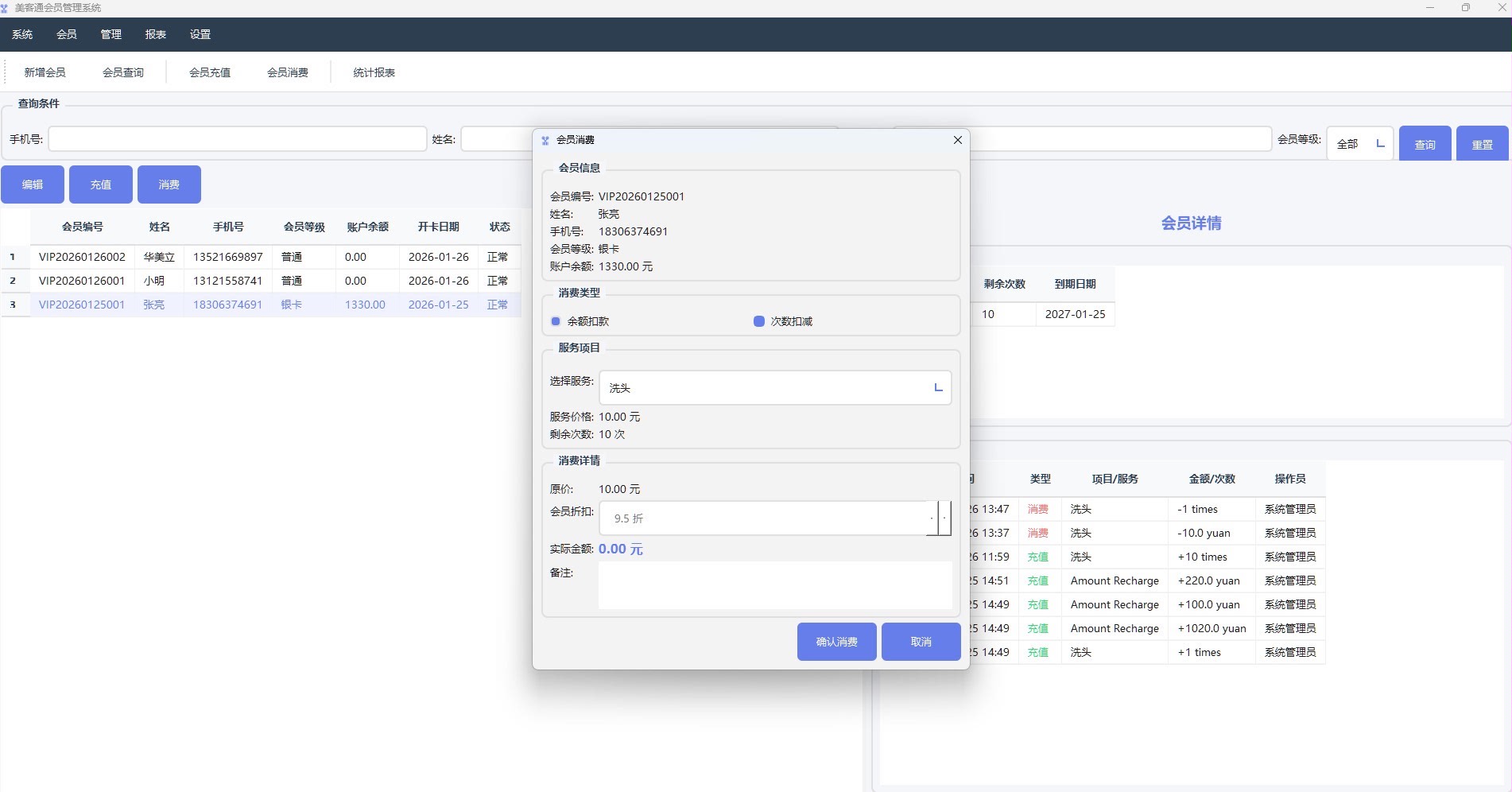Select 会员充值 in the toolbar

pyautogui.click(x=210, y=72)
